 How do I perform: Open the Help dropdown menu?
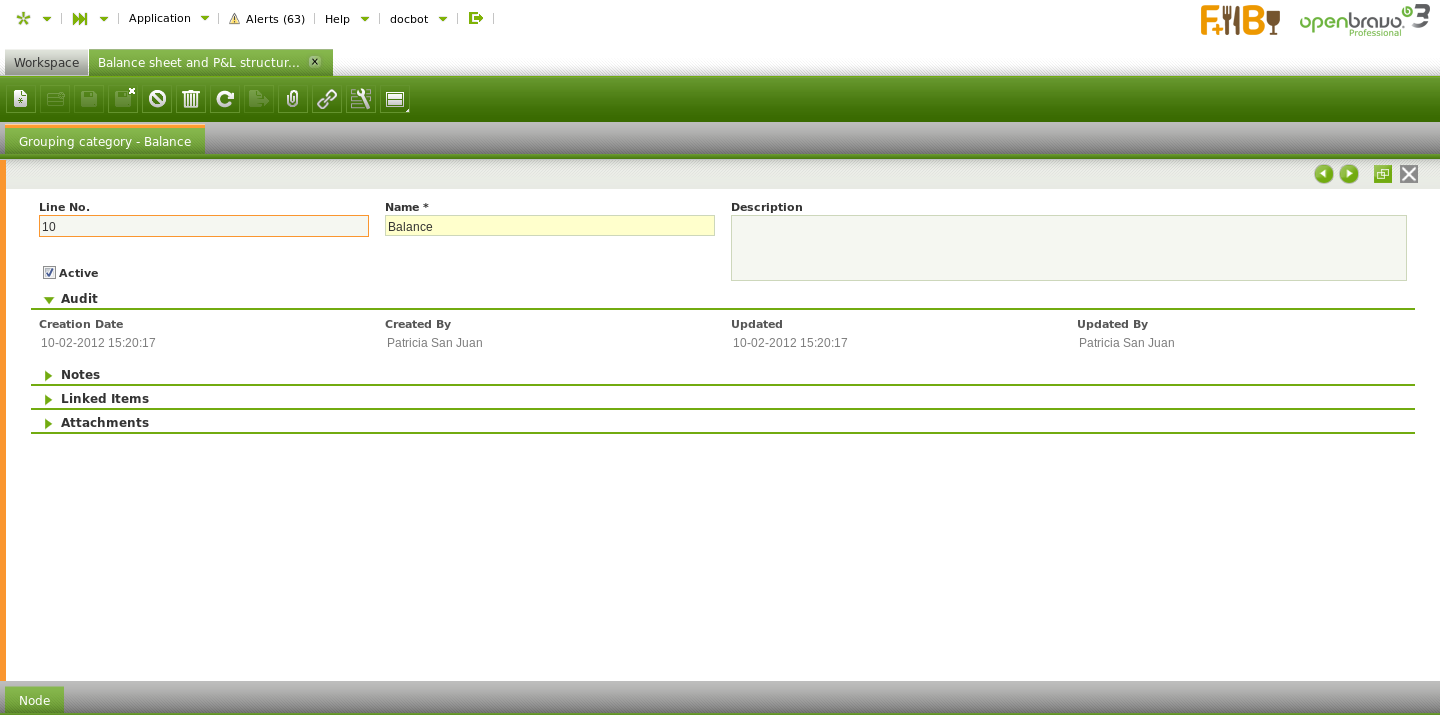tap(346, 18)
